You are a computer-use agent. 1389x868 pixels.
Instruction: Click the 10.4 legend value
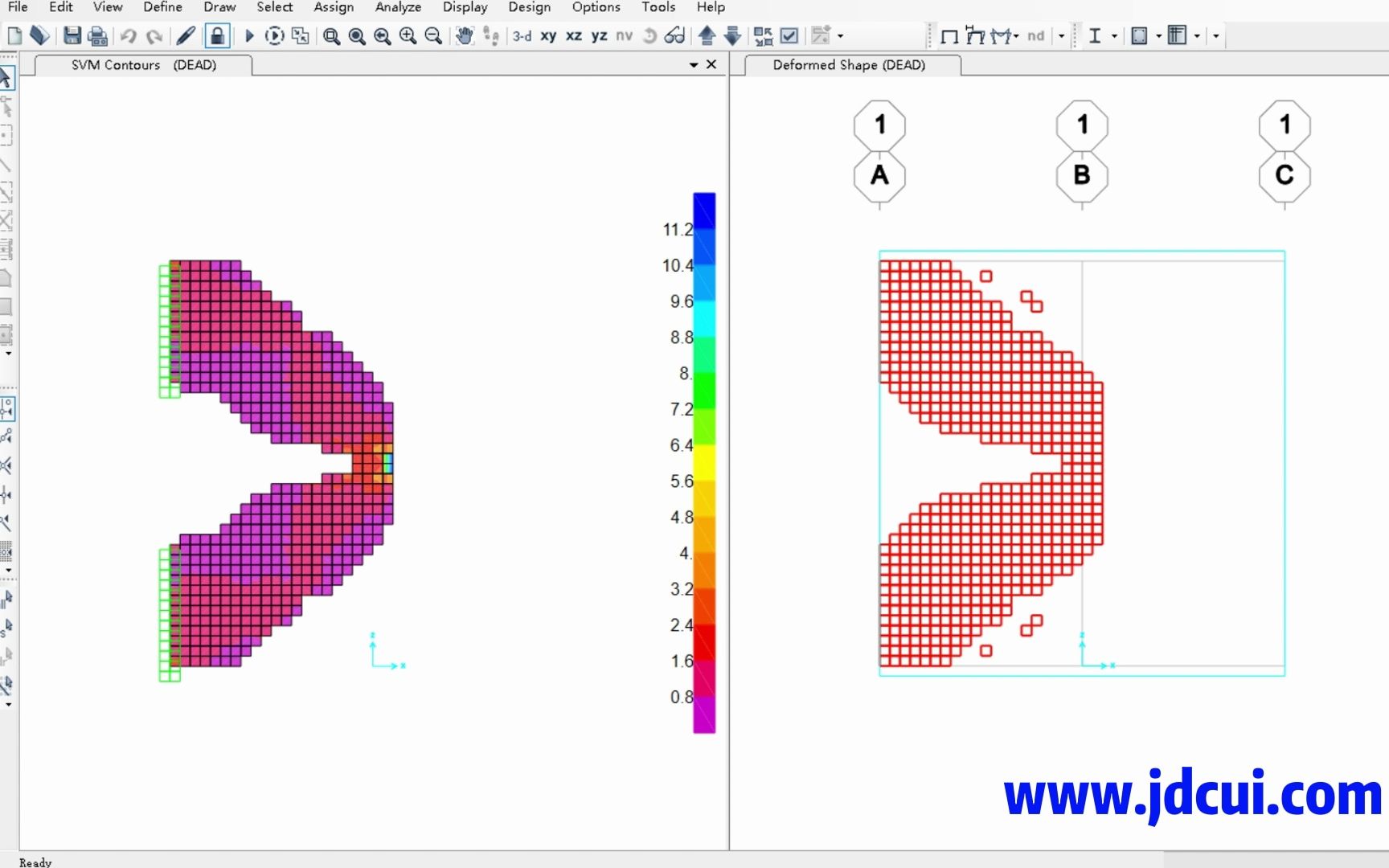coord(677,266)
